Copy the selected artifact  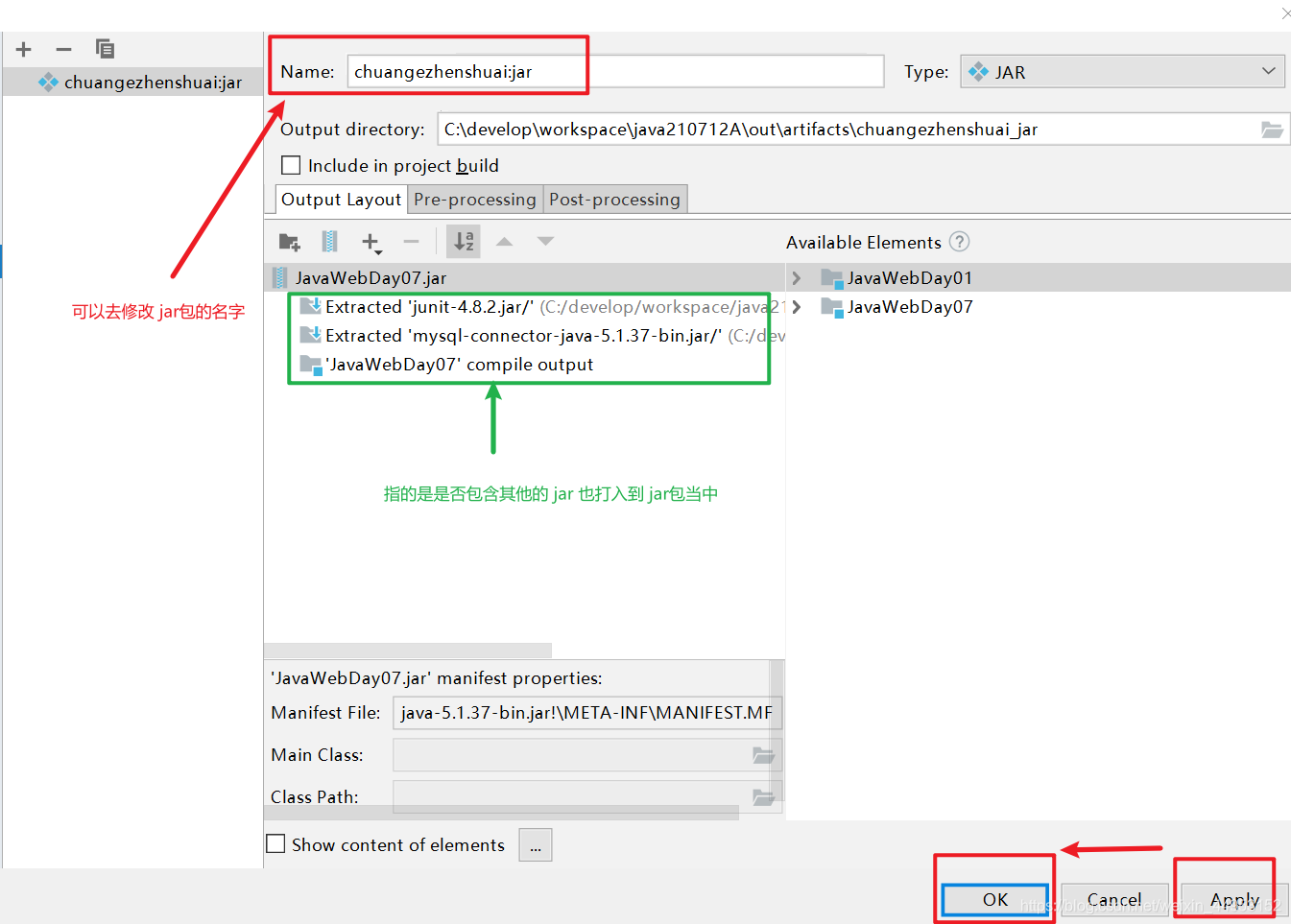click(x=105, y=49)
